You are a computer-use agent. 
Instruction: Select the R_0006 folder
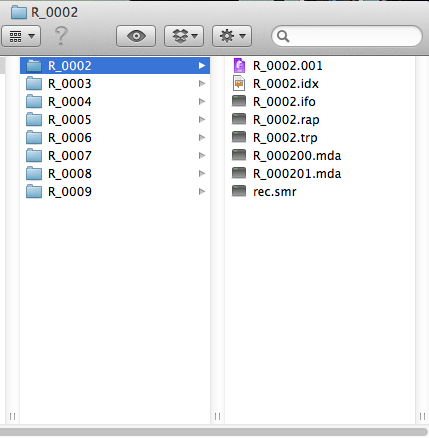[x=115, y=138]
